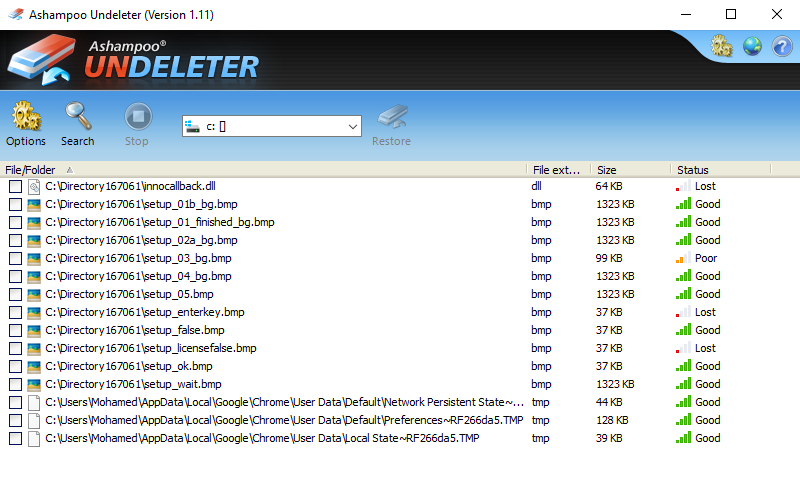Open the internet globe icon in header
Viewport: 800px width, 480px height.
pyautogui.click(x=752, y=46)
